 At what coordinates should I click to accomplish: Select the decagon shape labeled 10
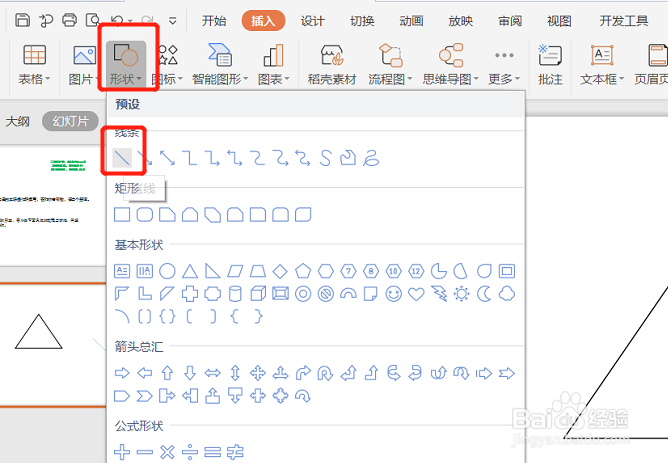393,271
